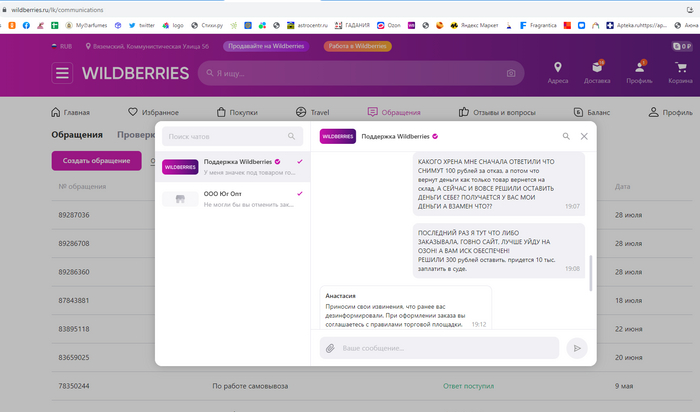Select 'ООО Юг Опт' chat
This screenshot has width=700, height=412.
(x=232, y=199)
